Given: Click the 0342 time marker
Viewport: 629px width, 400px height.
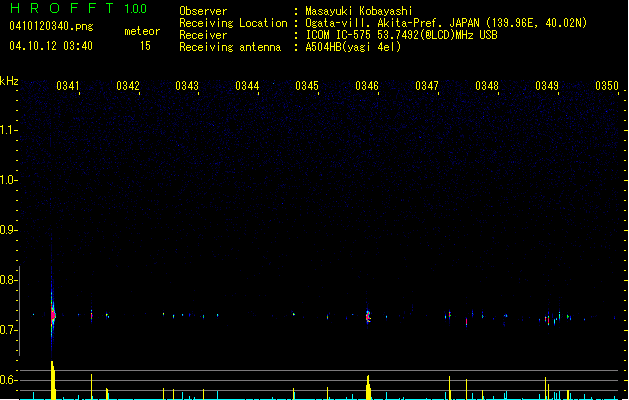Looking at the screenshot, I should (128, 86).
